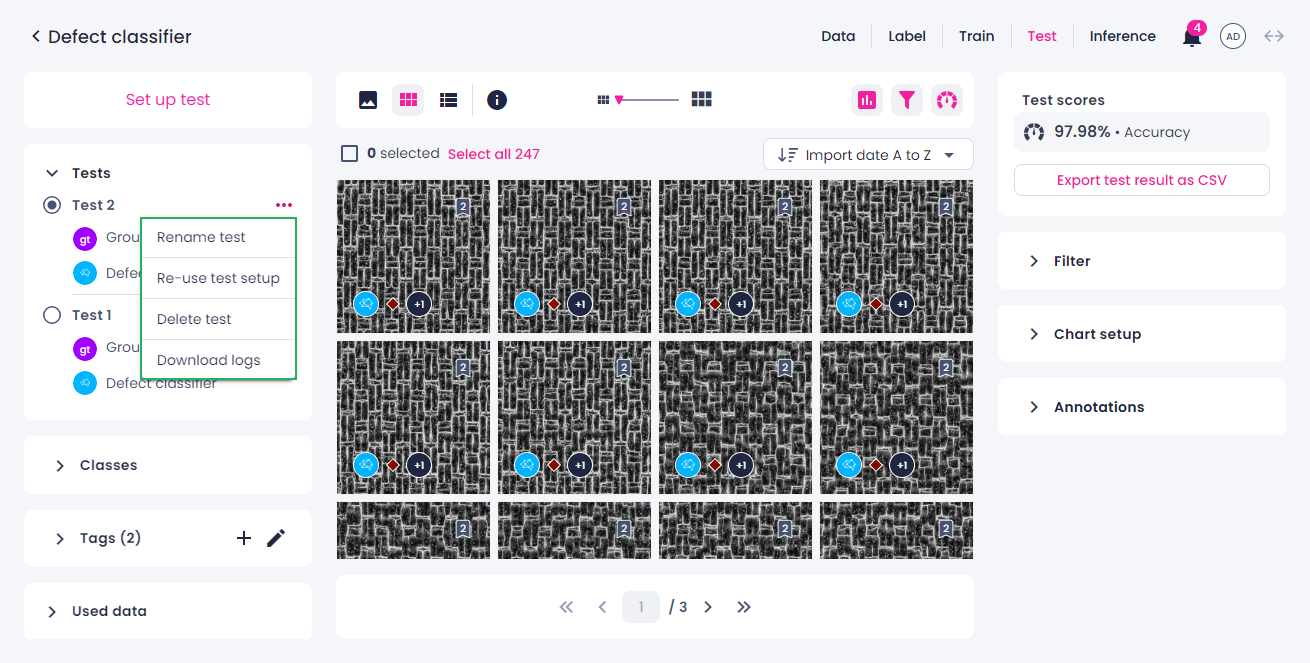Click the +1 badge on first thumbnail
1310x663 pixels.
(419, 303)
